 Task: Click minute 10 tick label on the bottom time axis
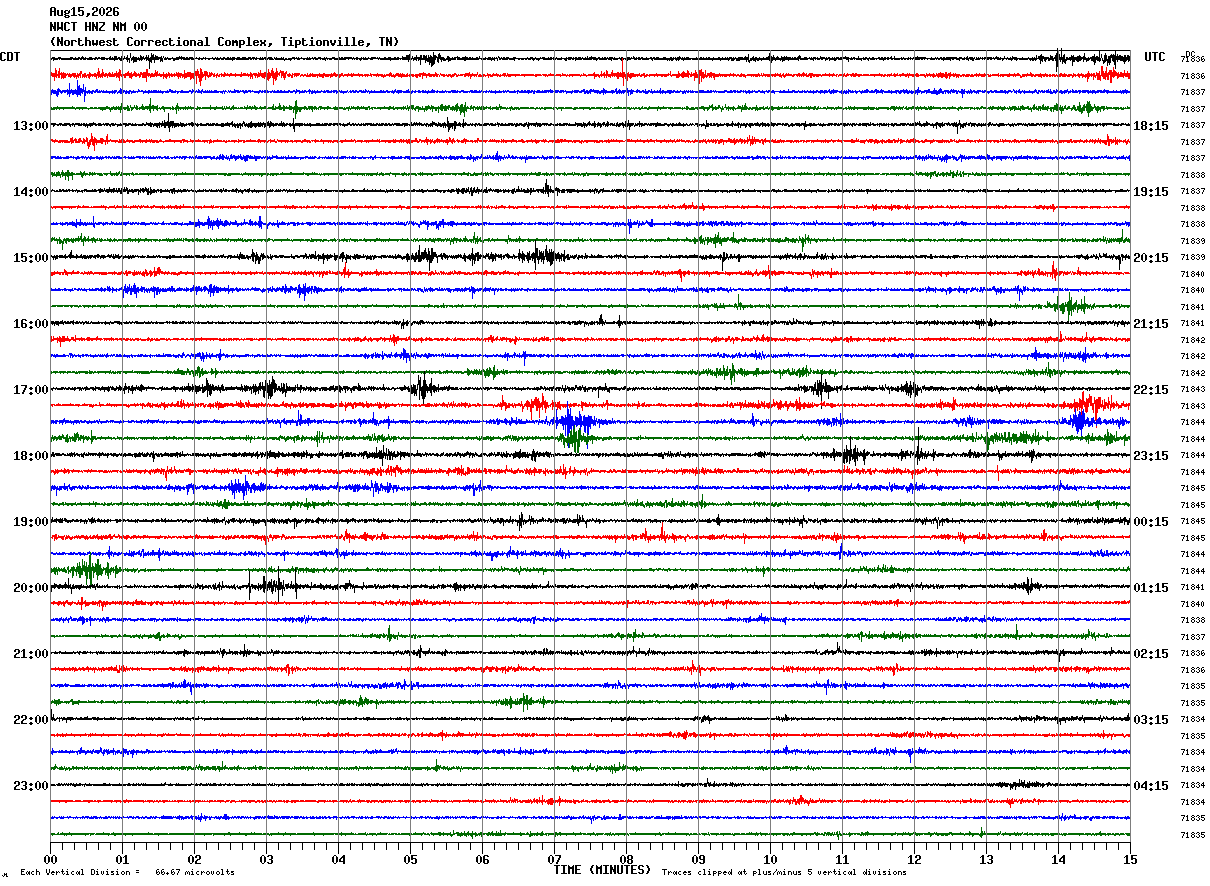coord(770,860)
